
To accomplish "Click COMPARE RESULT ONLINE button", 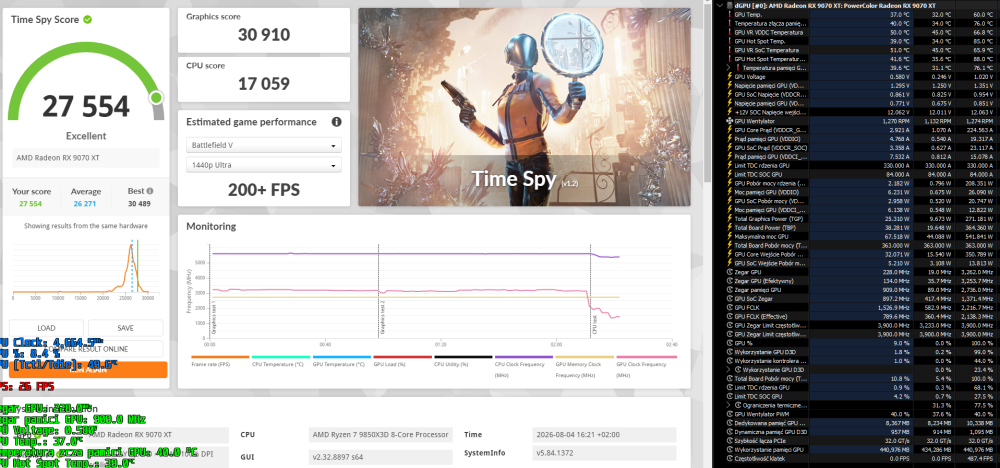I will (x=87, y=349).
